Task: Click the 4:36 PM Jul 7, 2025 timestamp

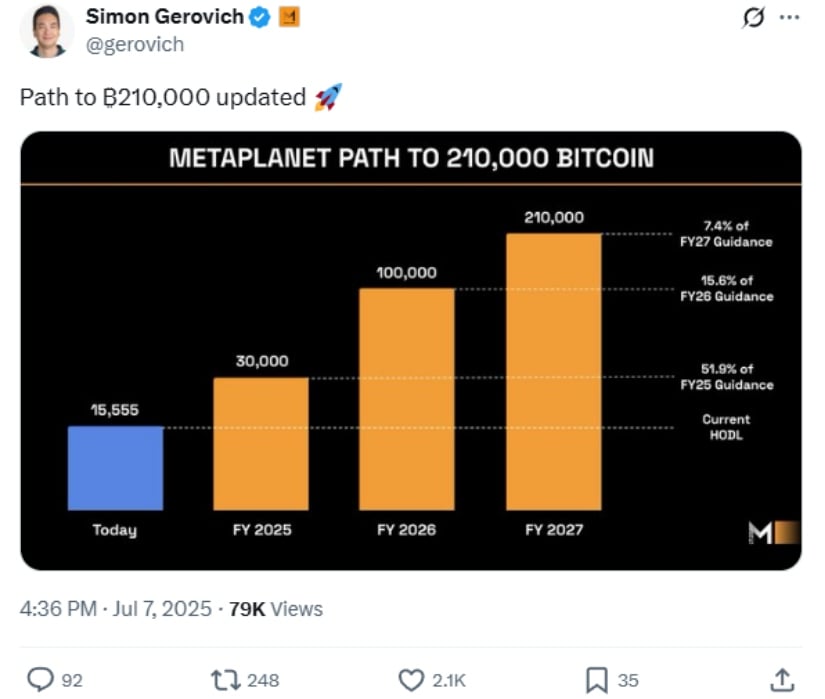Action: 116,609
